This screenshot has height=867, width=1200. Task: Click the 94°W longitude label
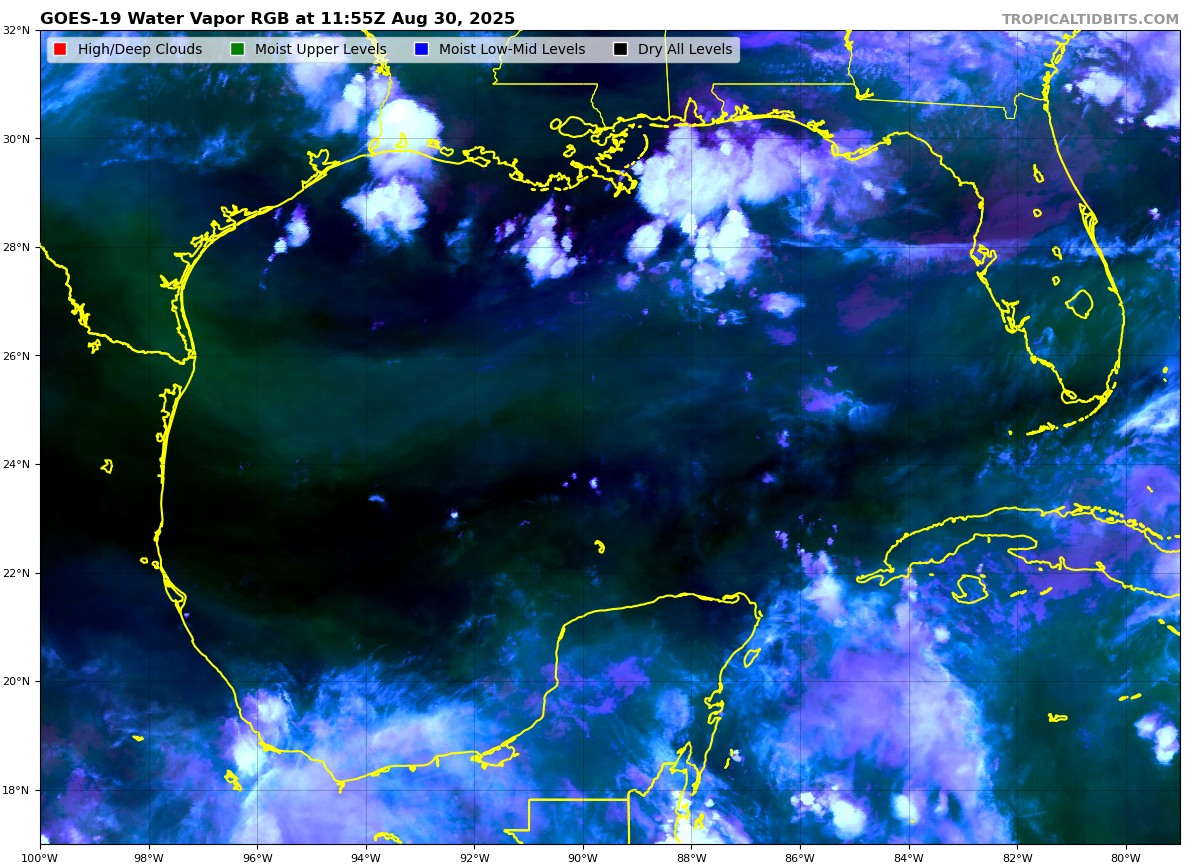tap(366, 857)
